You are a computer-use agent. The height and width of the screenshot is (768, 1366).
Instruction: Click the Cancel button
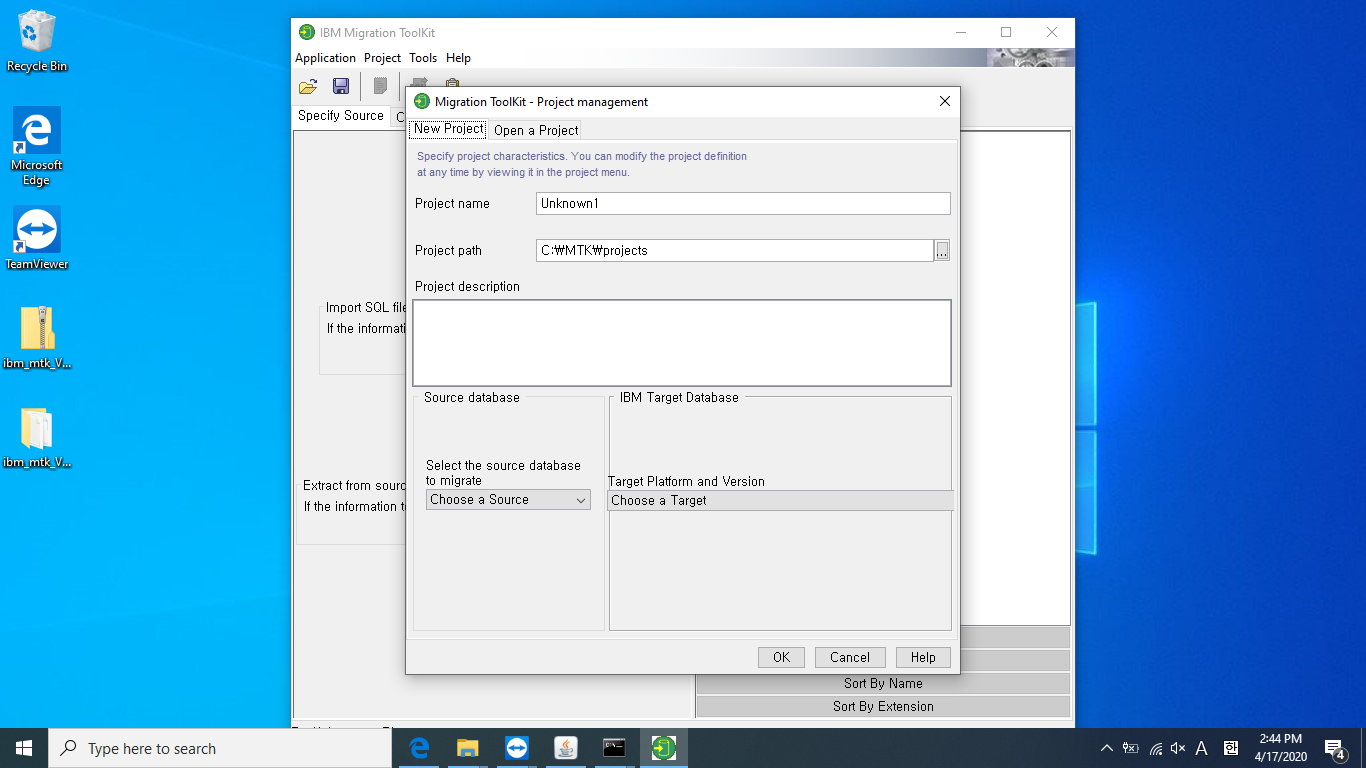[850, 657]
